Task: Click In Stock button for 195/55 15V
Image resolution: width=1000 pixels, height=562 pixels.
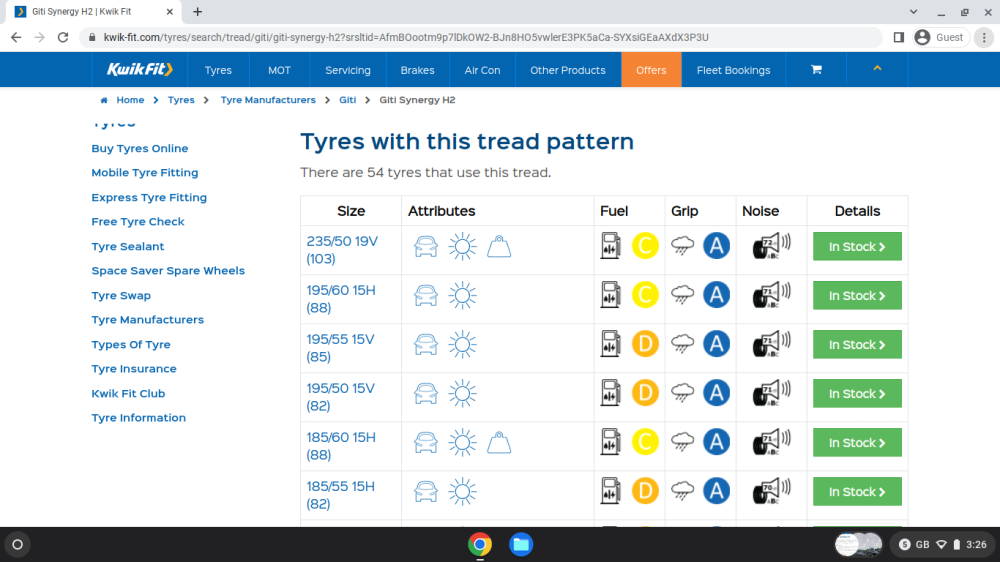Action: click(857, 344)
